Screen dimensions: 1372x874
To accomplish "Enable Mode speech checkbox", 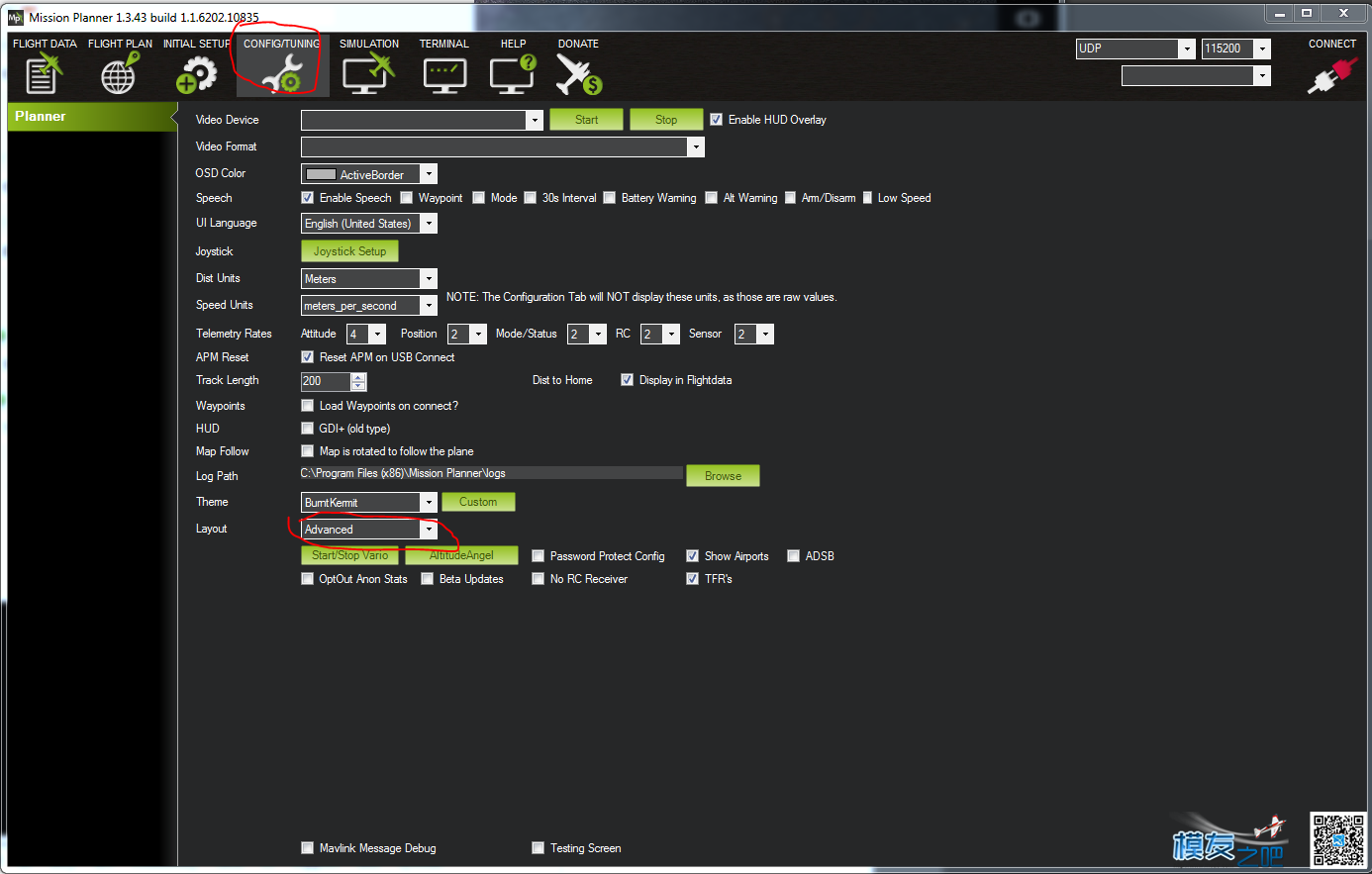I will point(478,198).
